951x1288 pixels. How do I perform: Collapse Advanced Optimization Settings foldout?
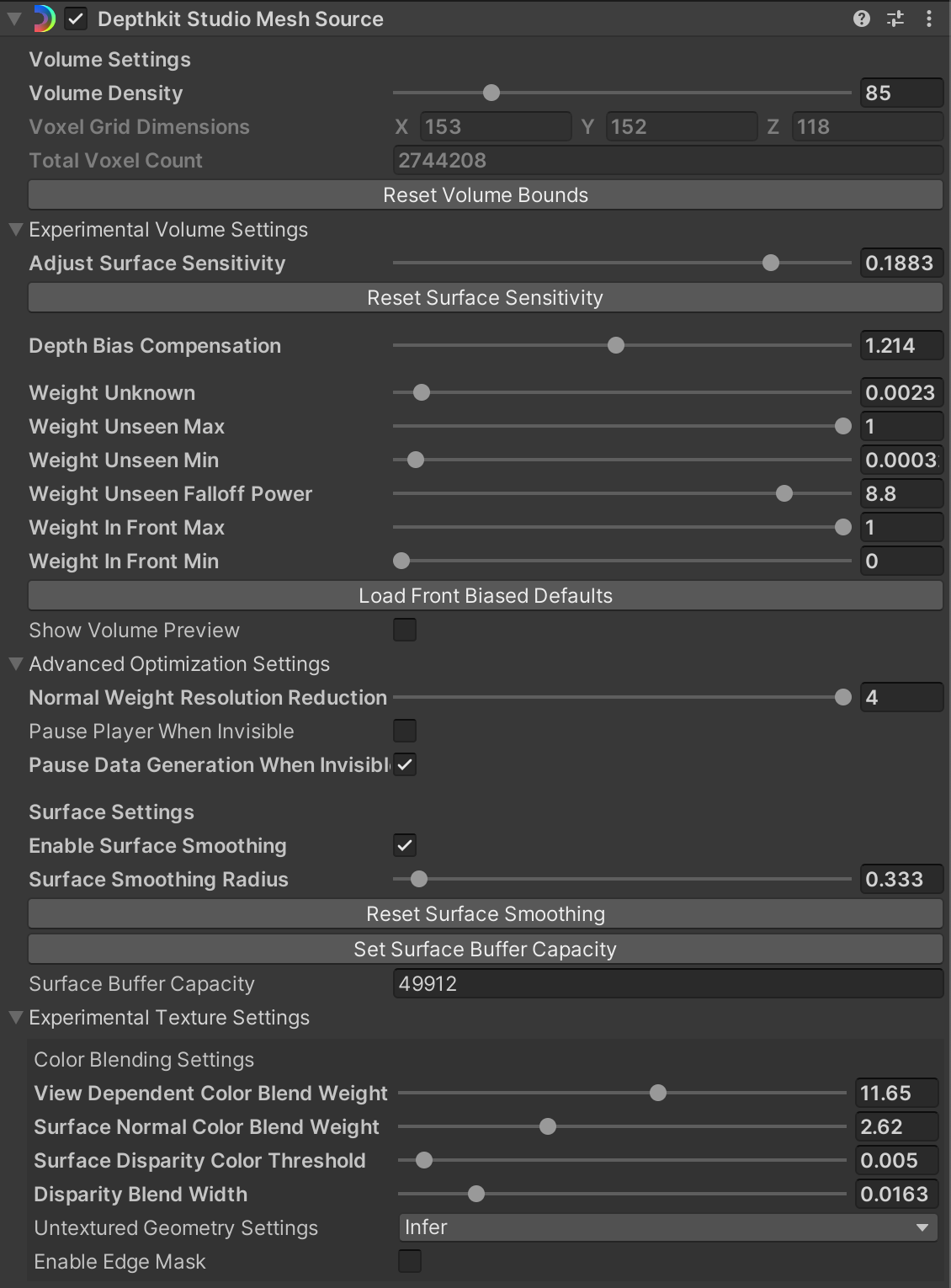tap(15, 663)
